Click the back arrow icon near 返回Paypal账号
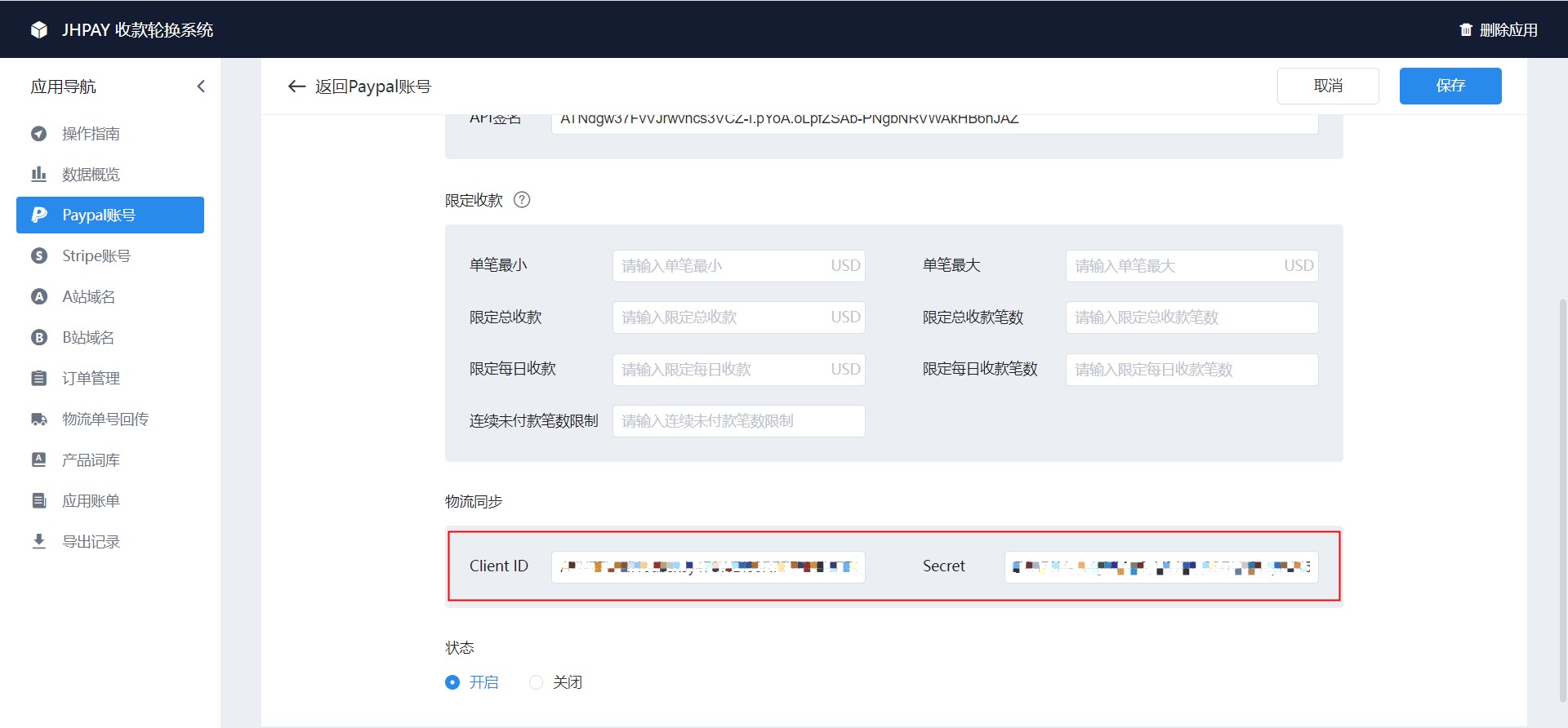The height and width of the screenshot is (728, 1568). pos(296,87)
